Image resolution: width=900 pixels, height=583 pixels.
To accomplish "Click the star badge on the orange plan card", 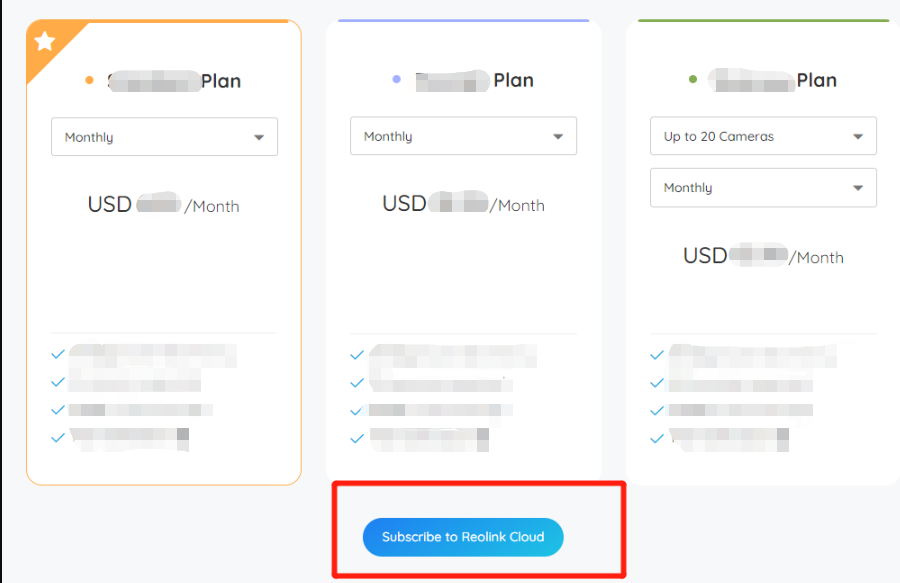I will pyautogui.click(x=44, y=41).
